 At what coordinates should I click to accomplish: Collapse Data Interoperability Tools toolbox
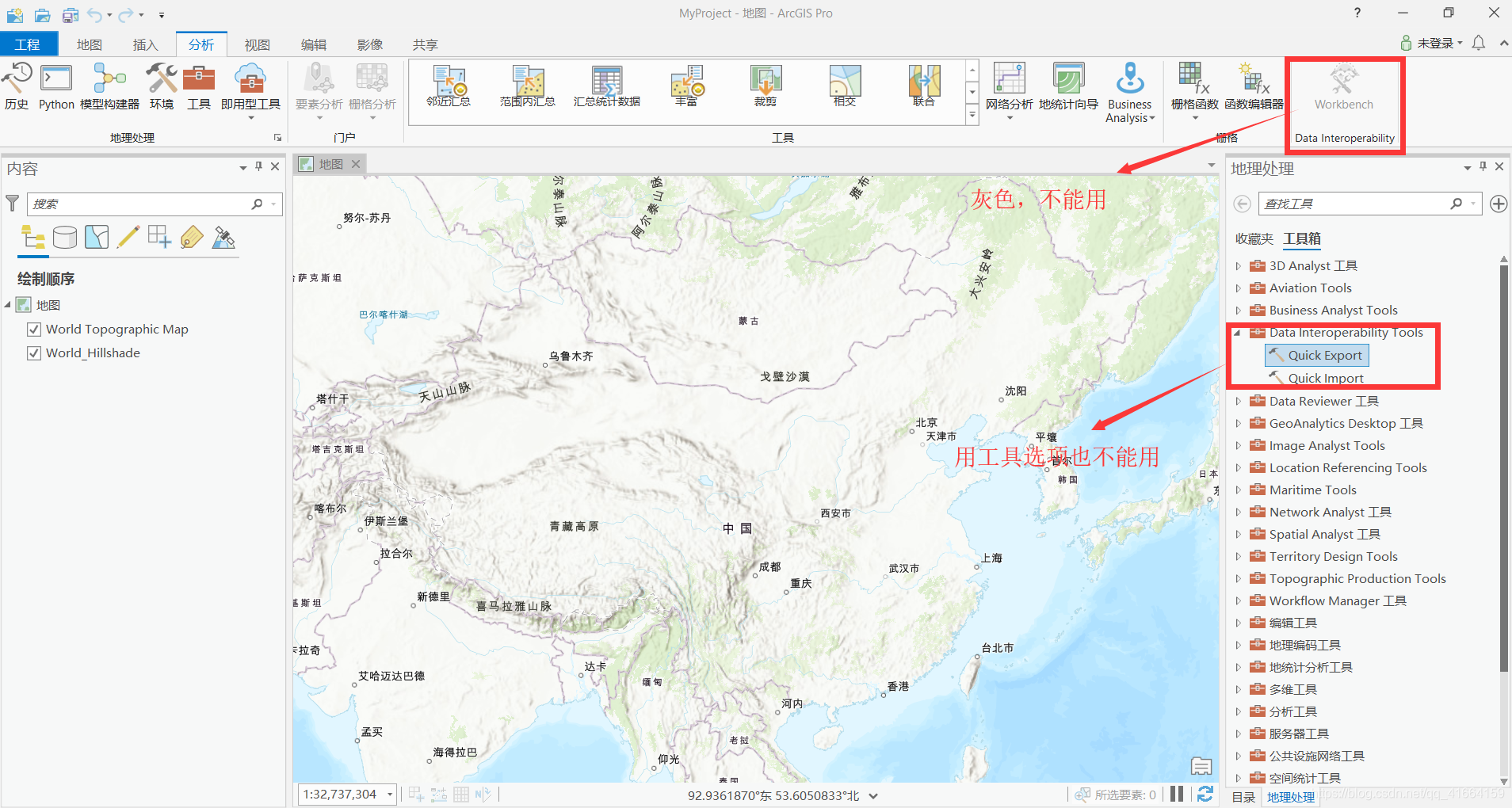pyautogui.click(x=1238, y=333)
